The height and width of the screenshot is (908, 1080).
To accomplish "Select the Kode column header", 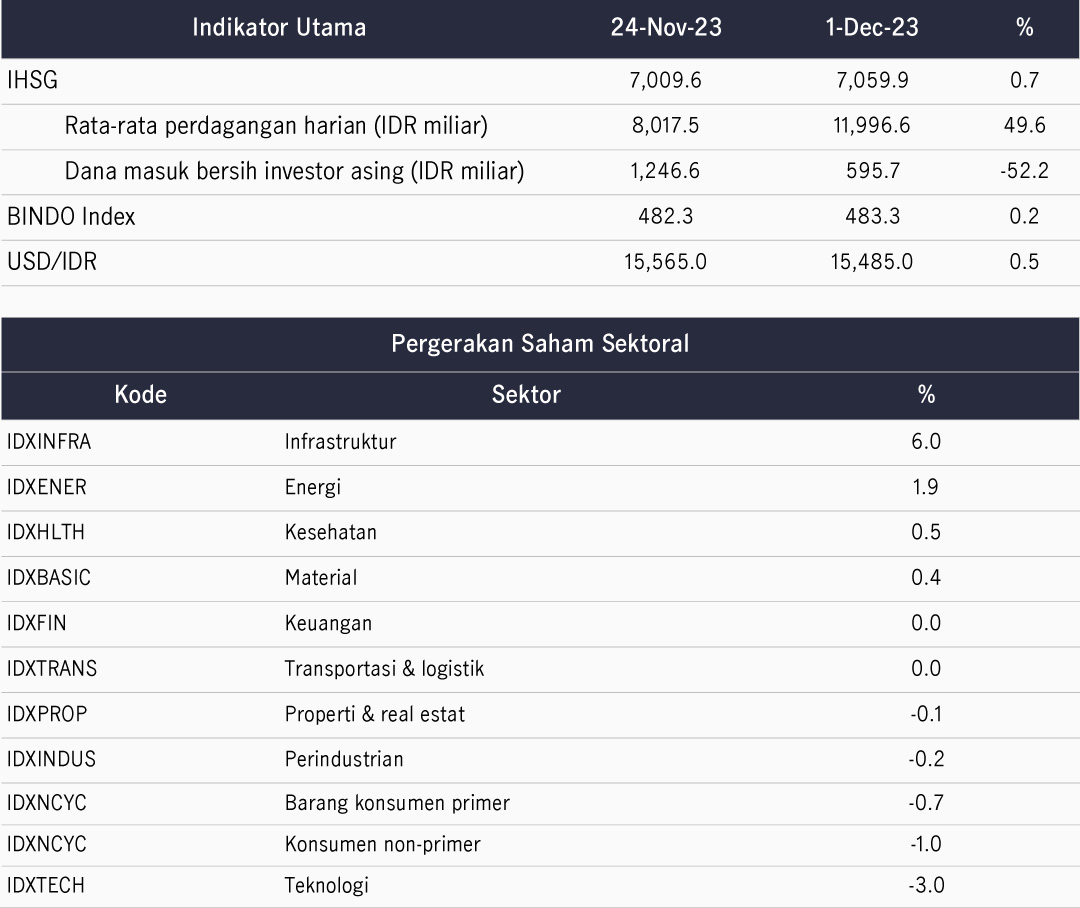I will 141,394.
